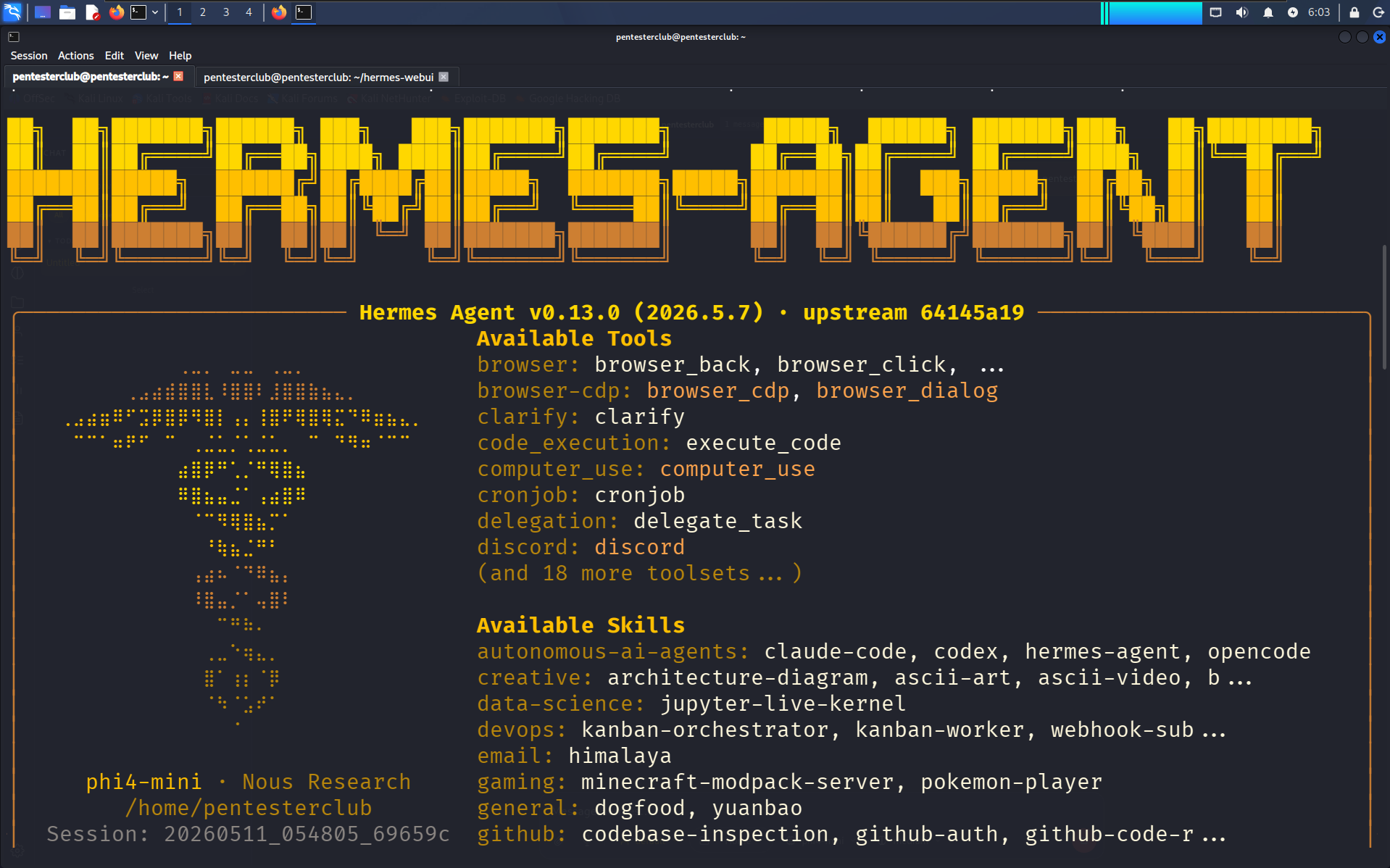Screen dimensions: 1390x868
Task: Open the Actions menu
Action: [x=76, y=56]
